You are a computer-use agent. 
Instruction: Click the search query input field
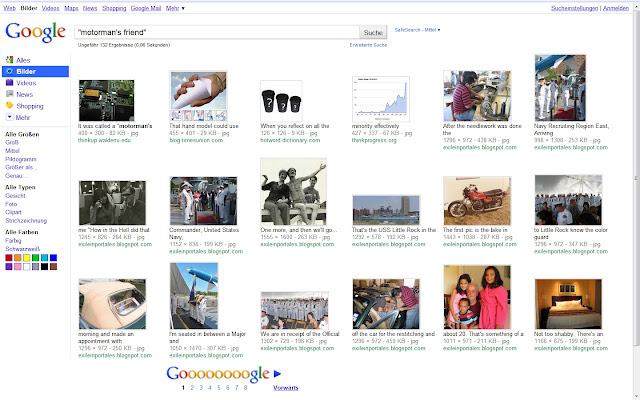217,32
